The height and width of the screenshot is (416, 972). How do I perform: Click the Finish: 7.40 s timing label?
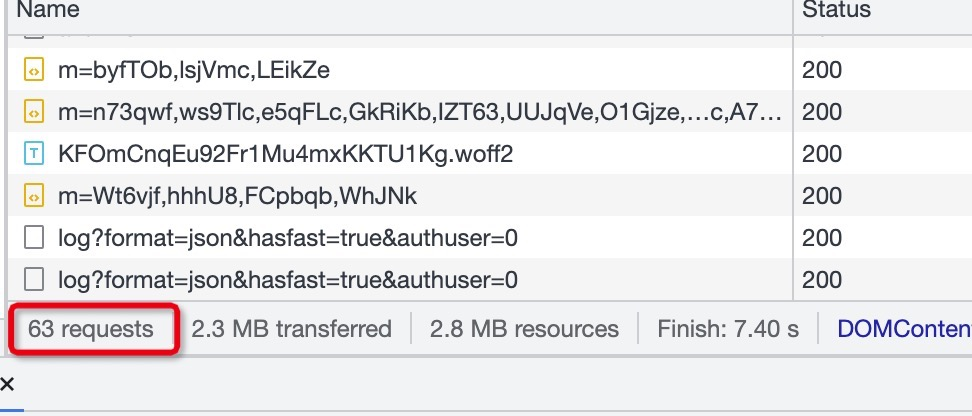pos(728,329)
